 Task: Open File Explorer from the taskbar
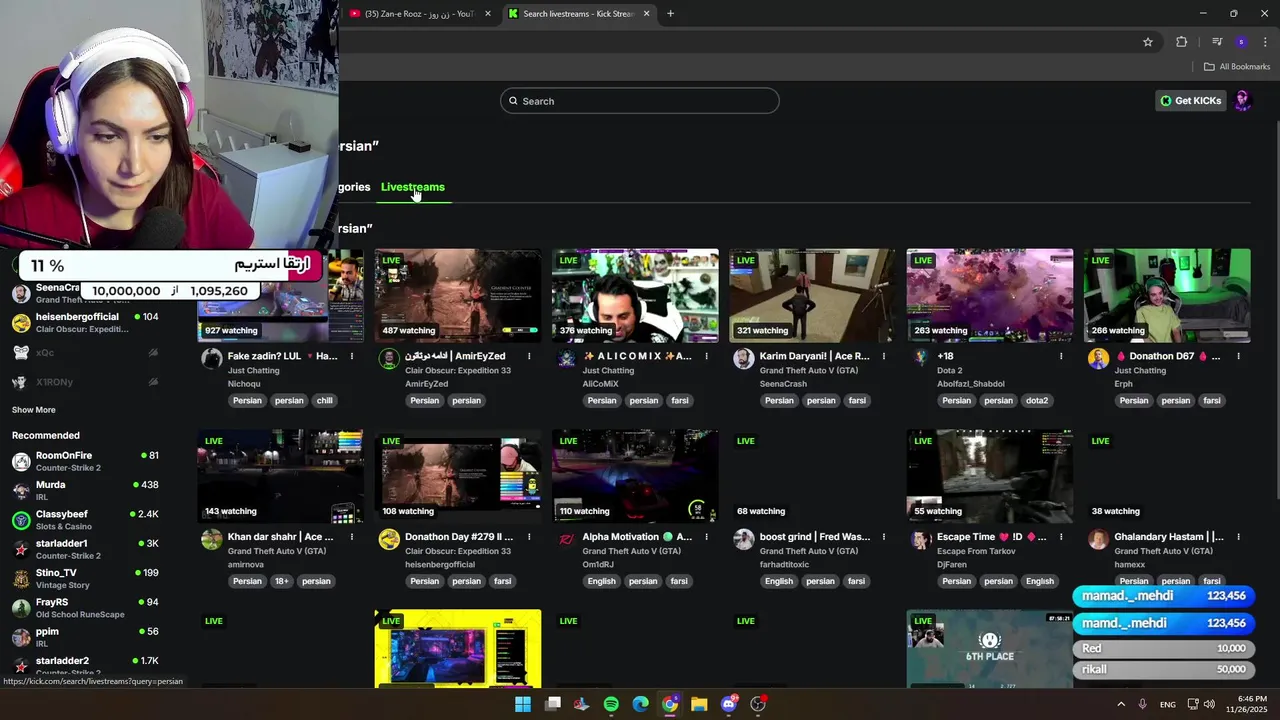(699, 704)
